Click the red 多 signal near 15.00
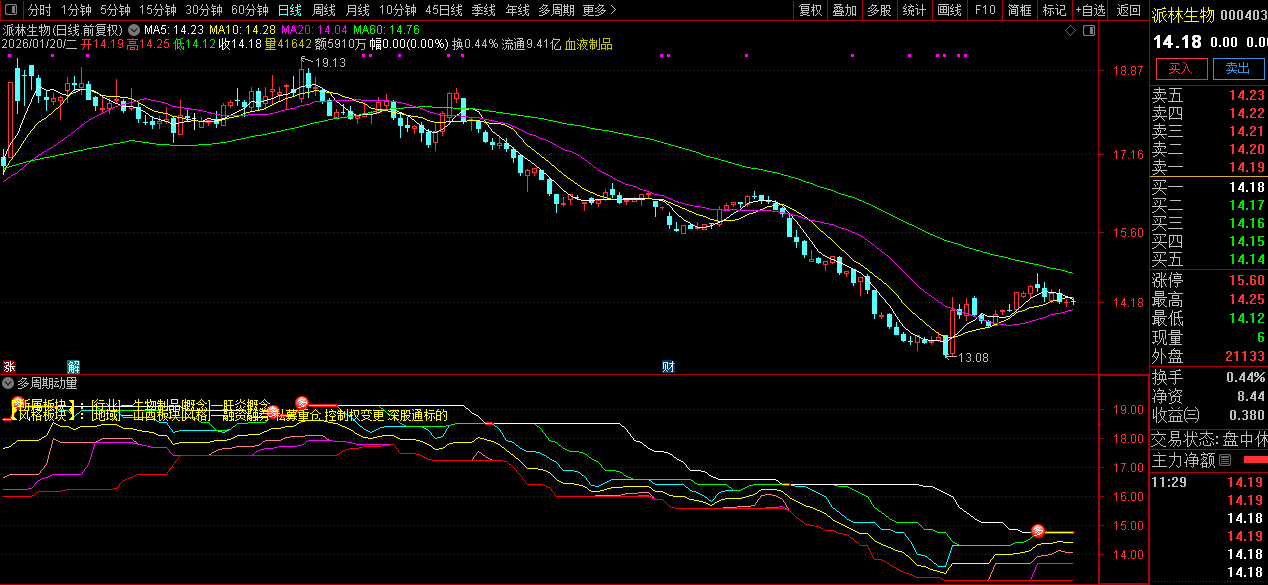1268x585 pixels. tap(1038, 530)
